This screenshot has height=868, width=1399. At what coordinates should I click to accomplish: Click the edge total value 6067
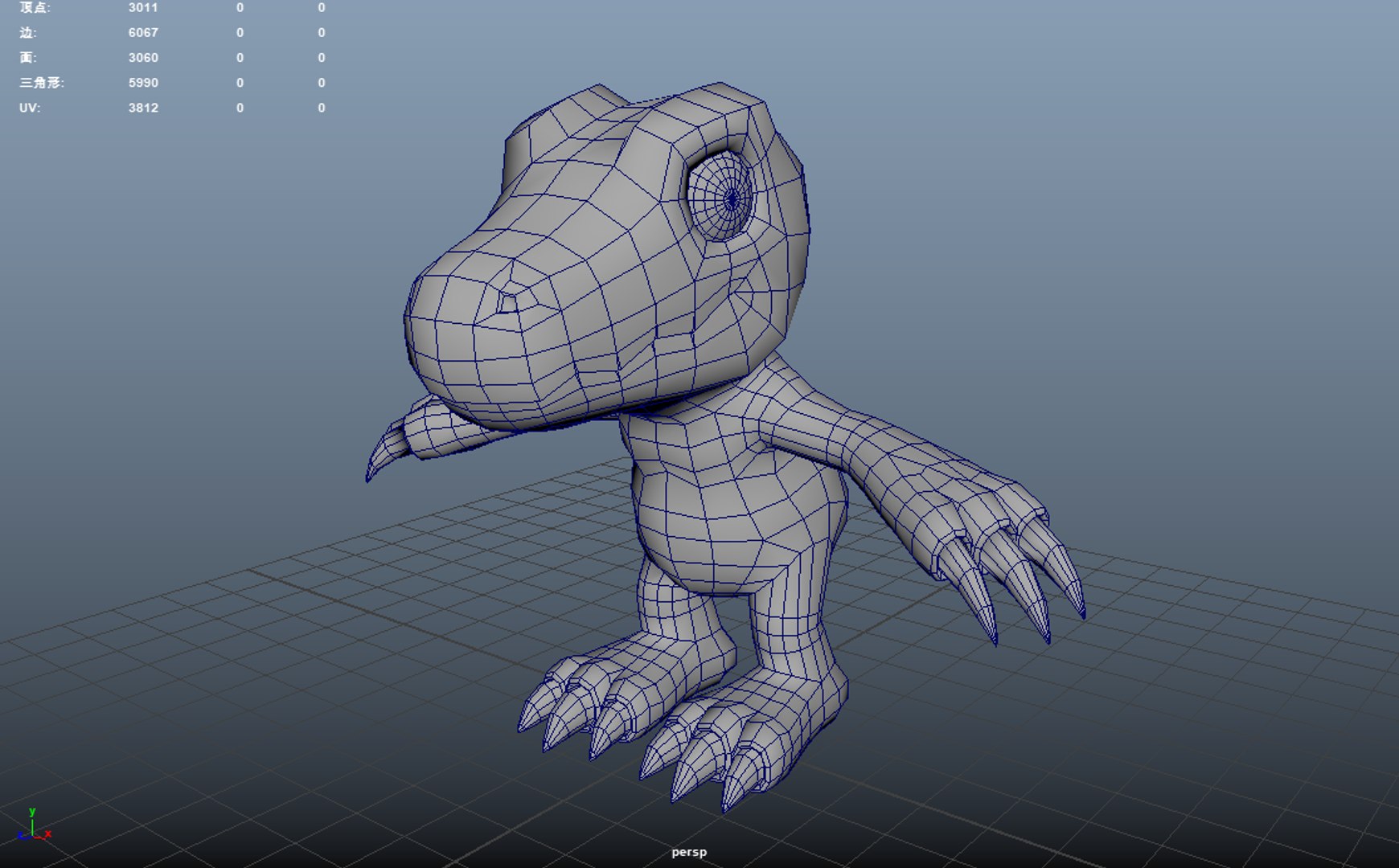[143, 32]
